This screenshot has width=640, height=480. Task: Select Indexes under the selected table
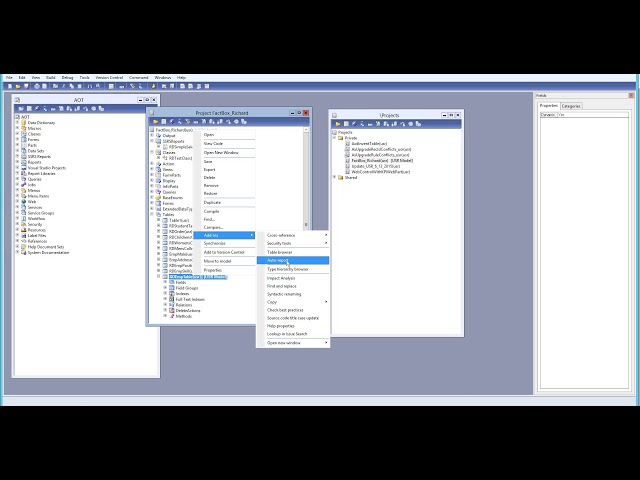point(182,293)
